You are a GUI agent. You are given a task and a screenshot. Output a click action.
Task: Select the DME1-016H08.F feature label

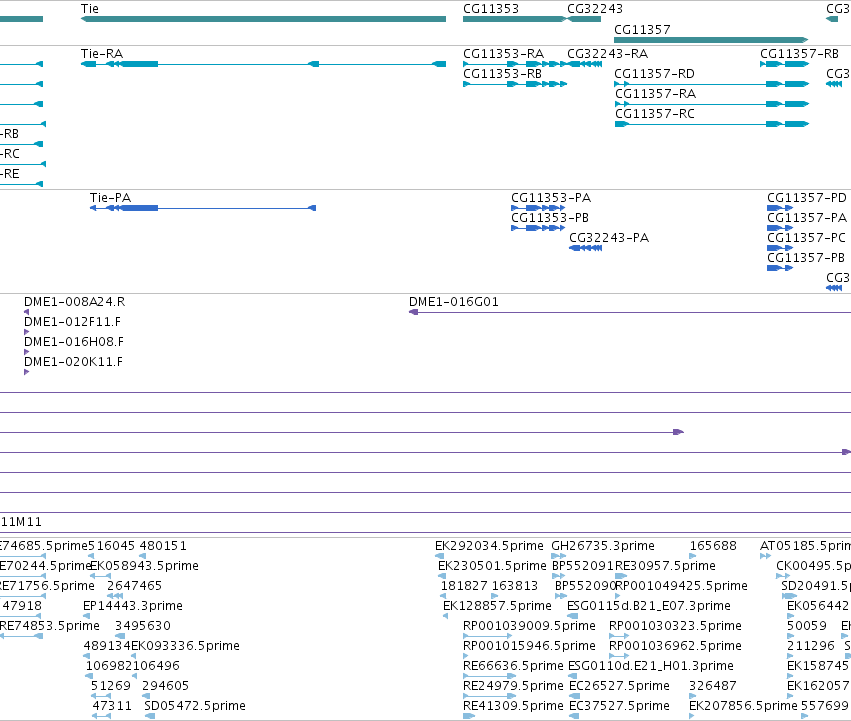[x=74, y=342]
